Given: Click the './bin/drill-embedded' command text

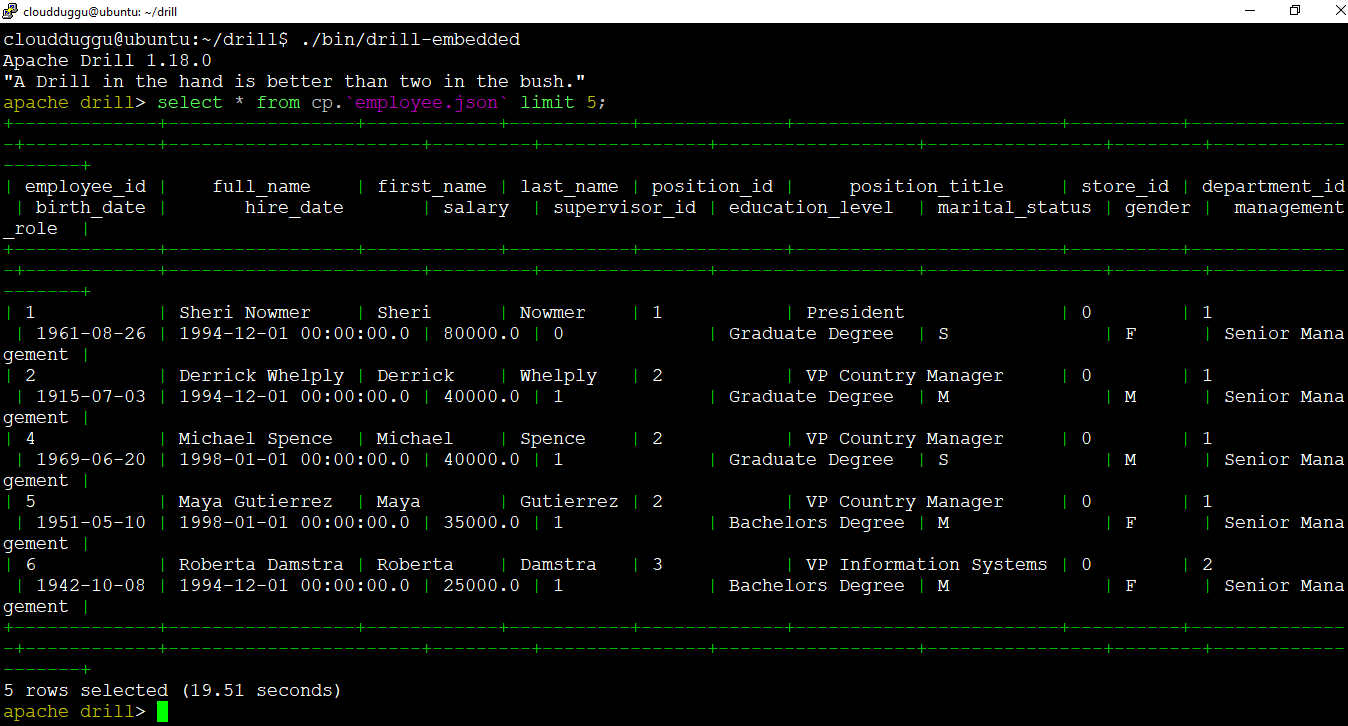Looking at the screenshot, I should click(x=410, y=40).
